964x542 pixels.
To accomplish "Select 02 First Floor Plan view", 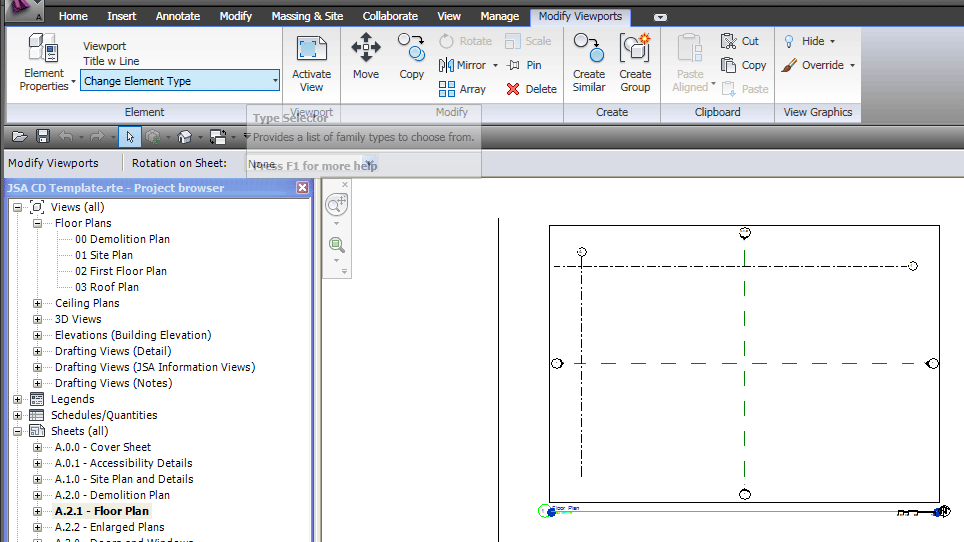I will coord(120,271).
